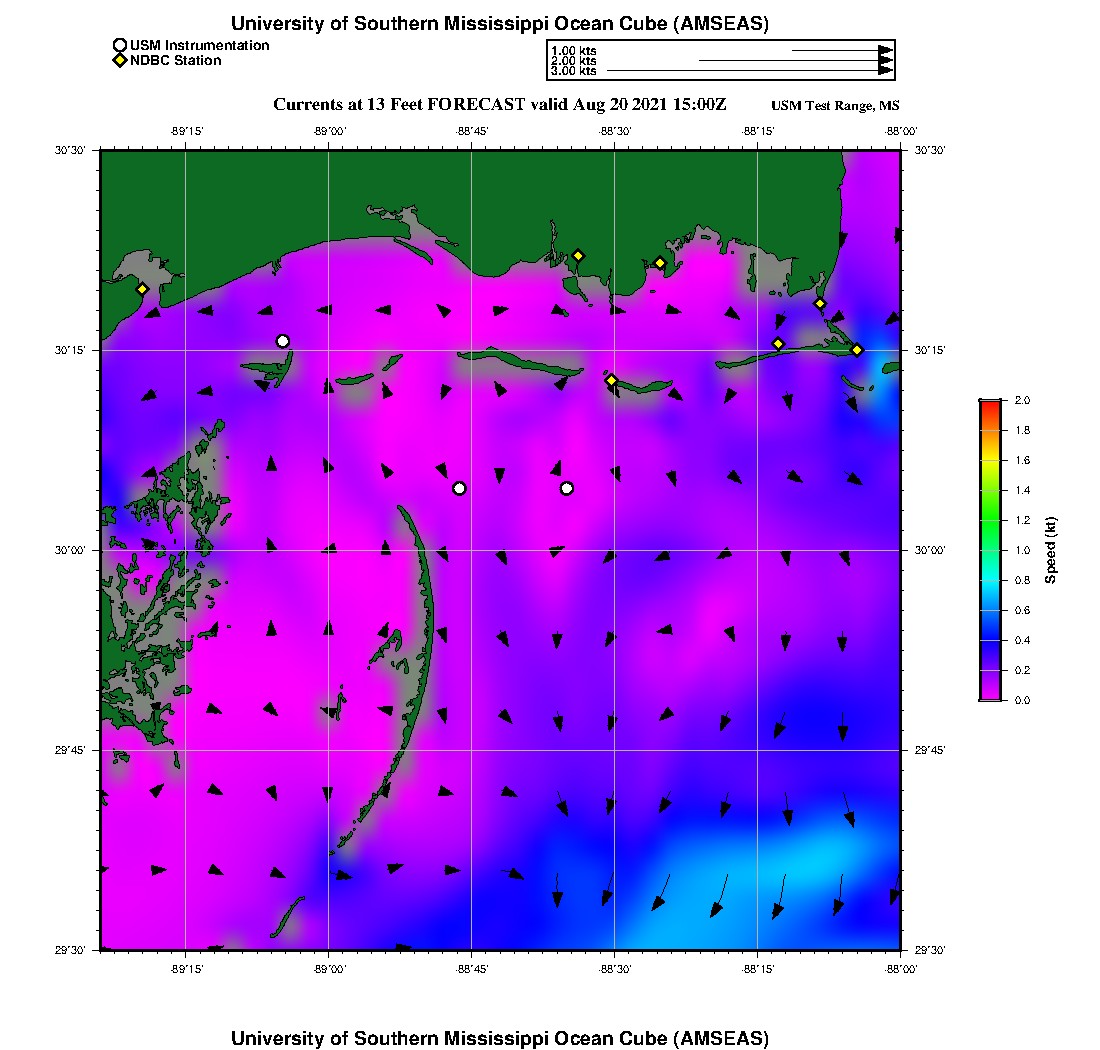Click the top Ocean Cube (AMSEAS) heading

[500, 24]
